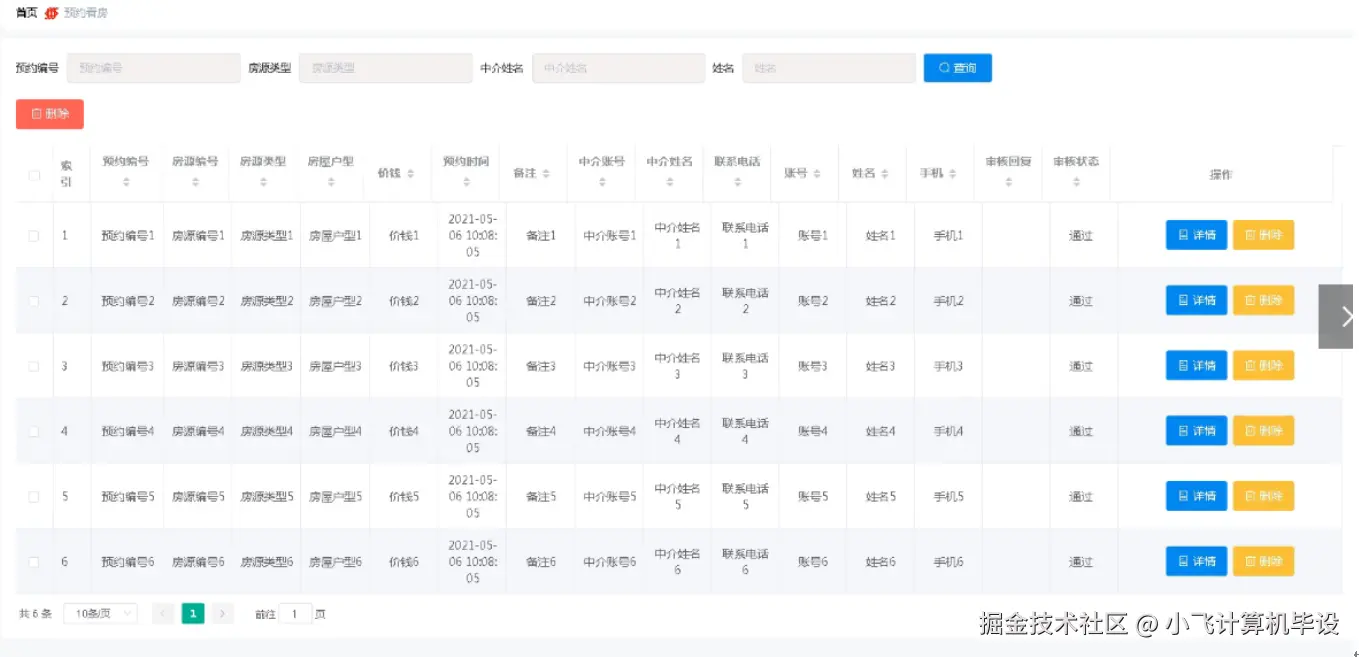
Task: Click 通过 status in row 4
Action: (1081, 431)
